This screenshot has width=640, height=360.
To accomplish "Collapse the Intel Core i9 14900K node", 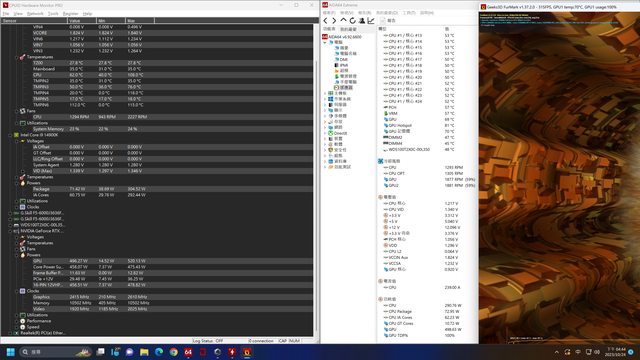I will (x=10, y=135).
